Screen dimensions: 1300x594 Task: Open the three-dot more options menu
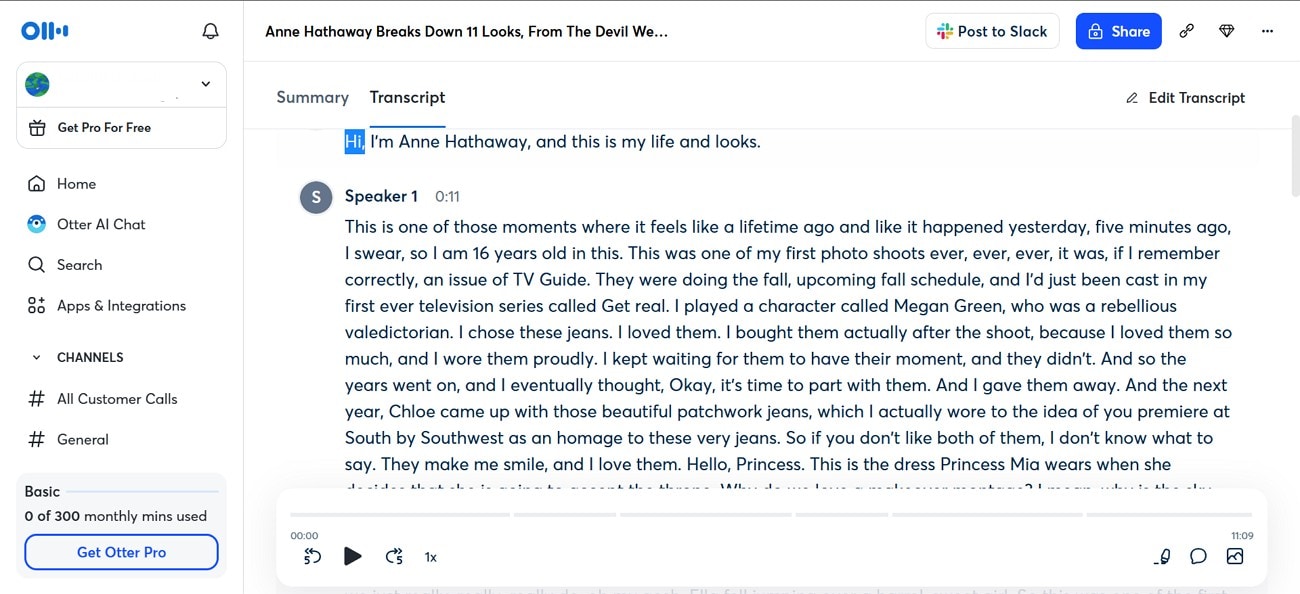click(1267, 31)
